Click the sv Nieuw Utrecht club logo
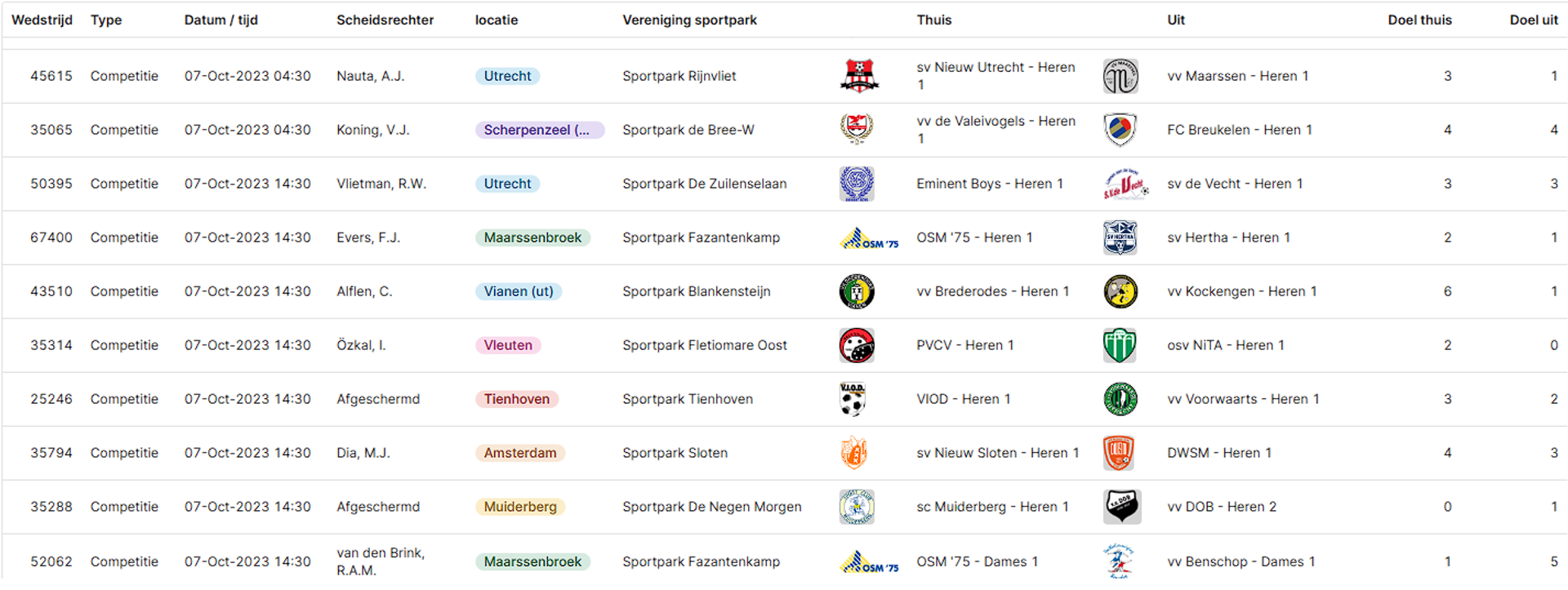 click(x=859, y=76)
